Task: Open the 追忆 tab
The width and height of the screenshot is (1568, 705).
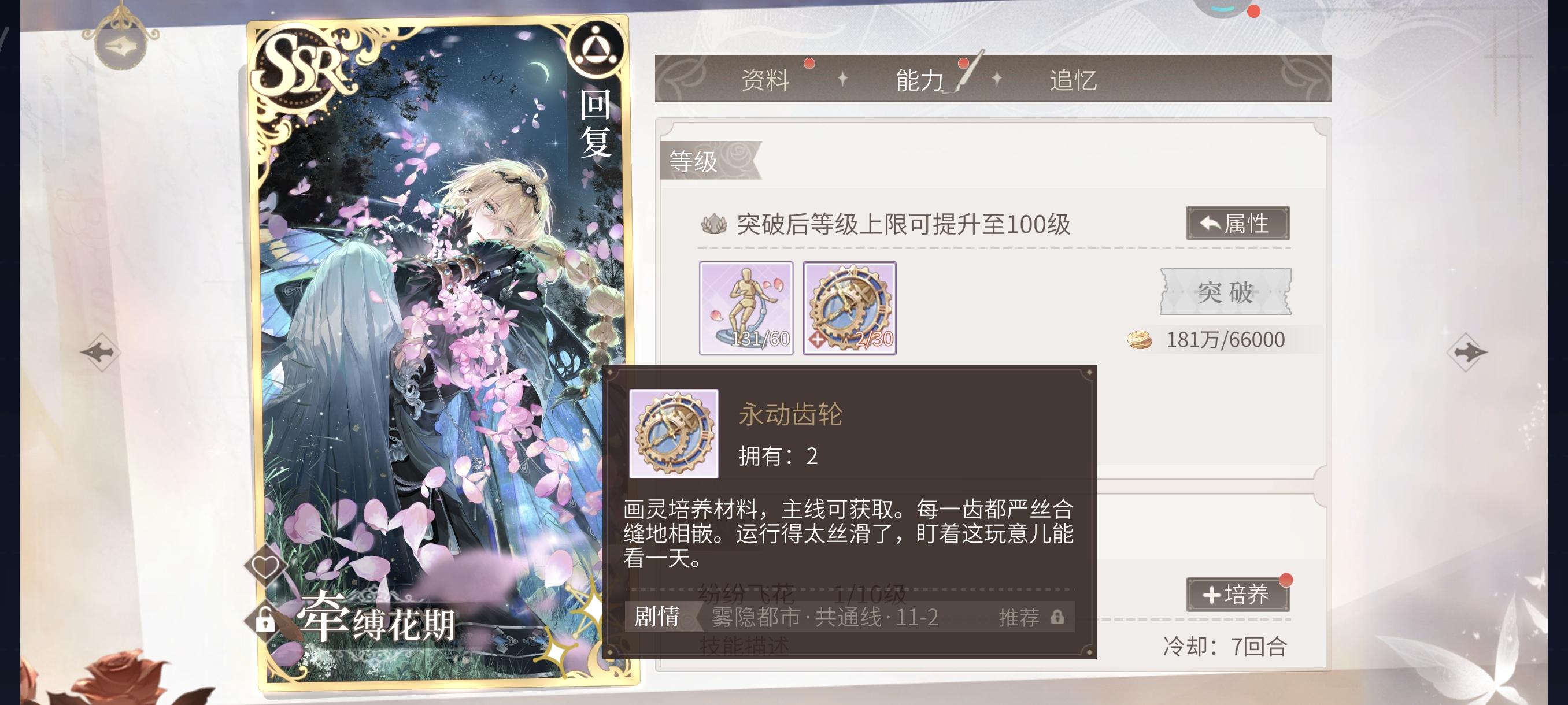Action: click(1073, 80)
